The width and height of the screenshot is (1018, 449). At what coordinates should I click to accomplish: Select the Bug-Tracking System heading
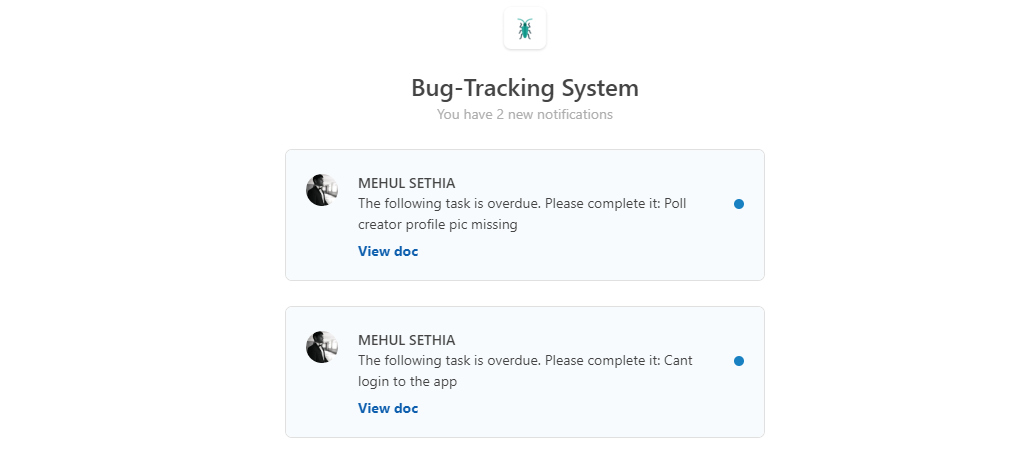point(524,88)
